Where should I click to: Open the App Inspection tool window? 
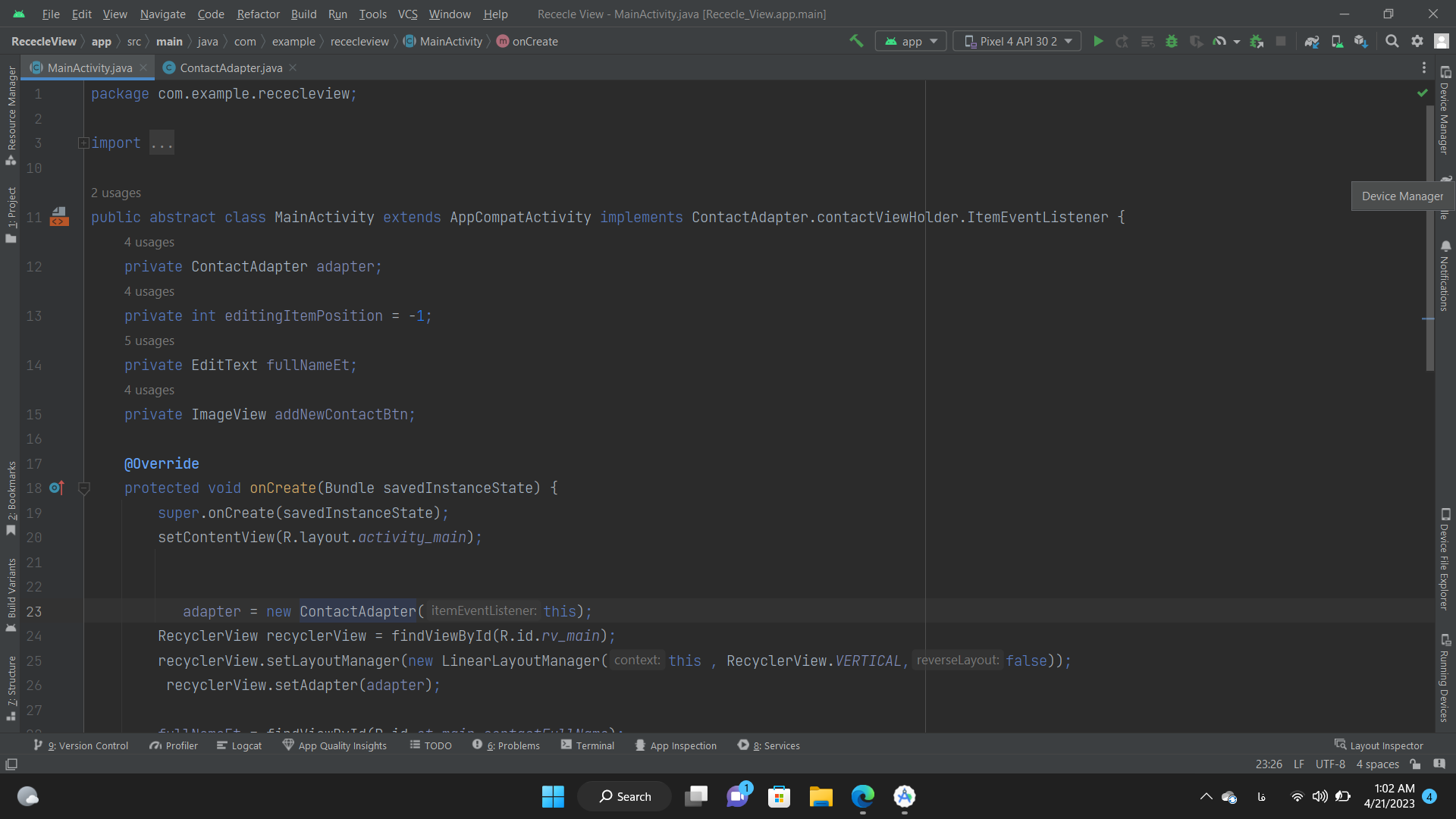pyautogui.click(x=676, y=745)
